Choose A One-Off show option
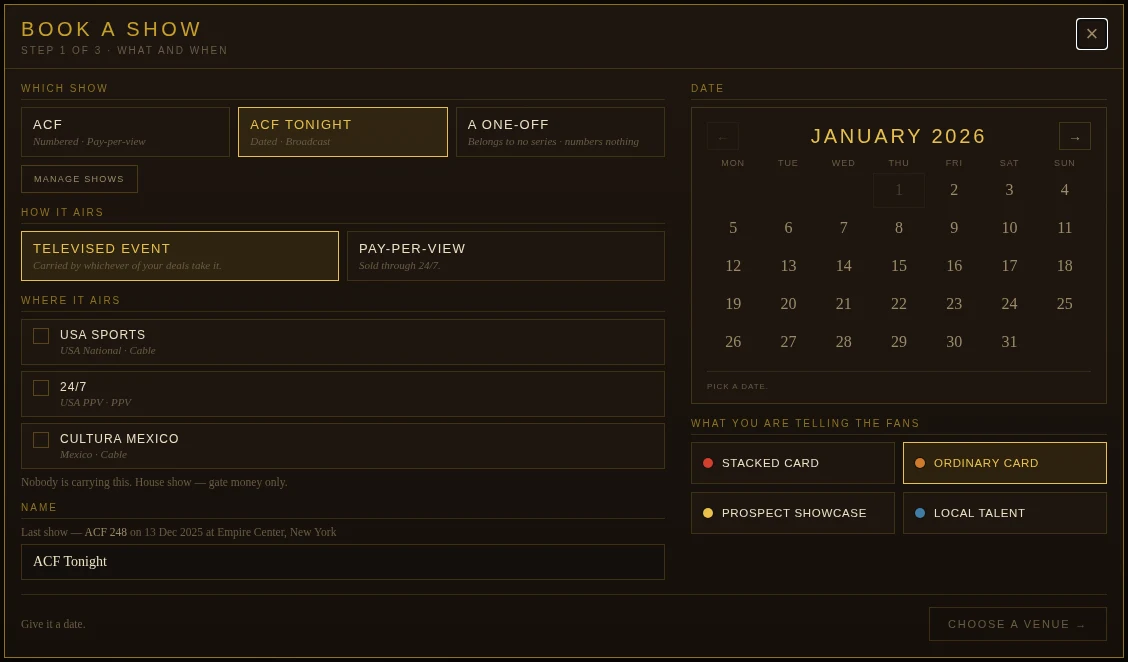Screen dimensions: 1128x662 [560, 132]
